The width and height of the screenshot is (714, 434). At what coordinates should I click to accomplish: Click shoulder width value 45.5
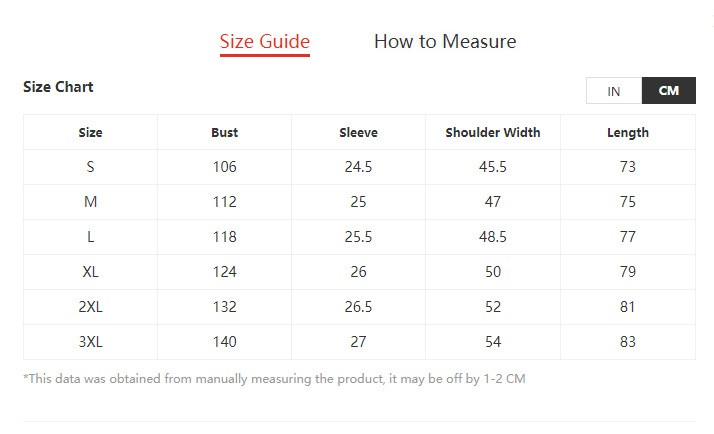(493, 167)
